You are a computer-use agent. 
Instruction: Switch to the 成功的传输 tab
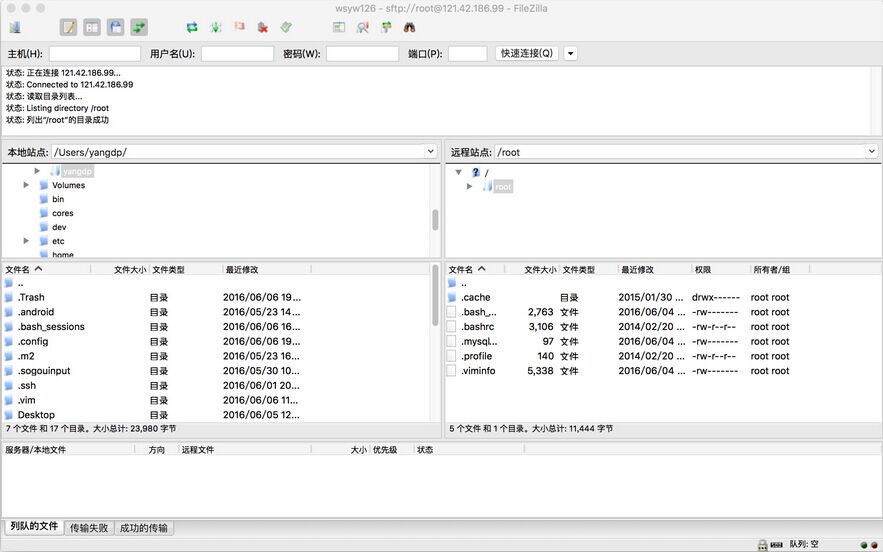[x=144, y=528]
